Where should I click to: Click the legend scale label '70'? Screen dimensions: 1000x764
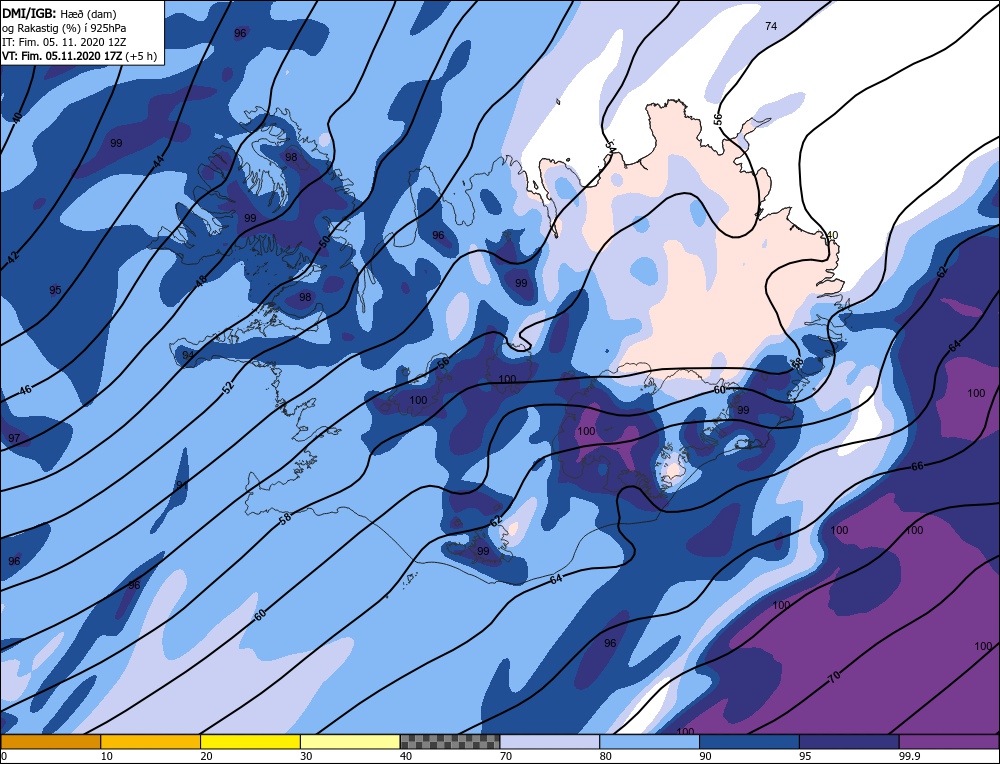point(506,756)
